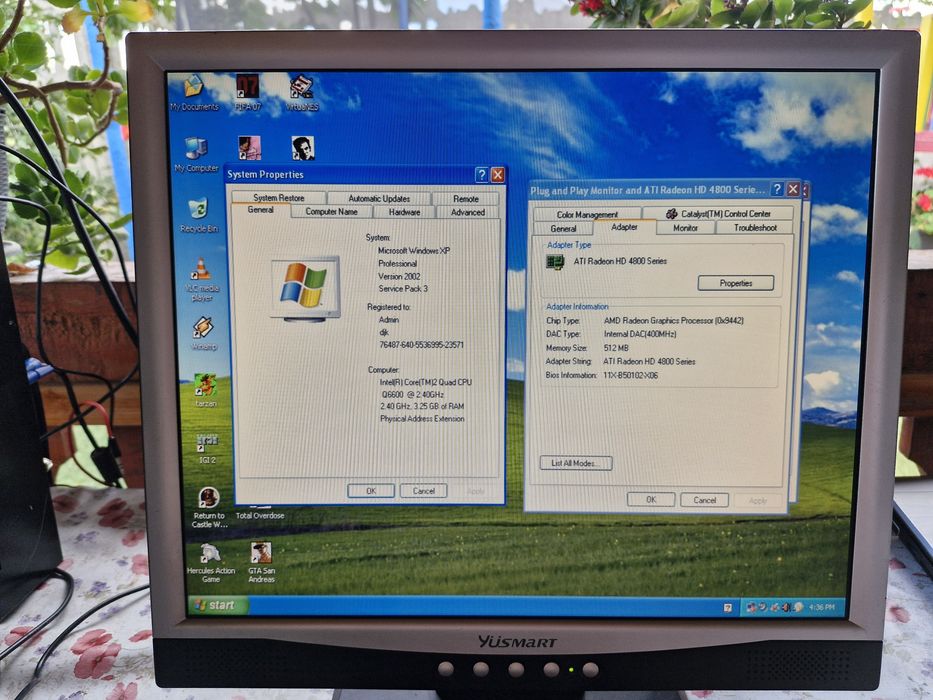This screenshot has width=933, height=700.
Task: Switch to the Monitor tab
Action: coord(685,228)
